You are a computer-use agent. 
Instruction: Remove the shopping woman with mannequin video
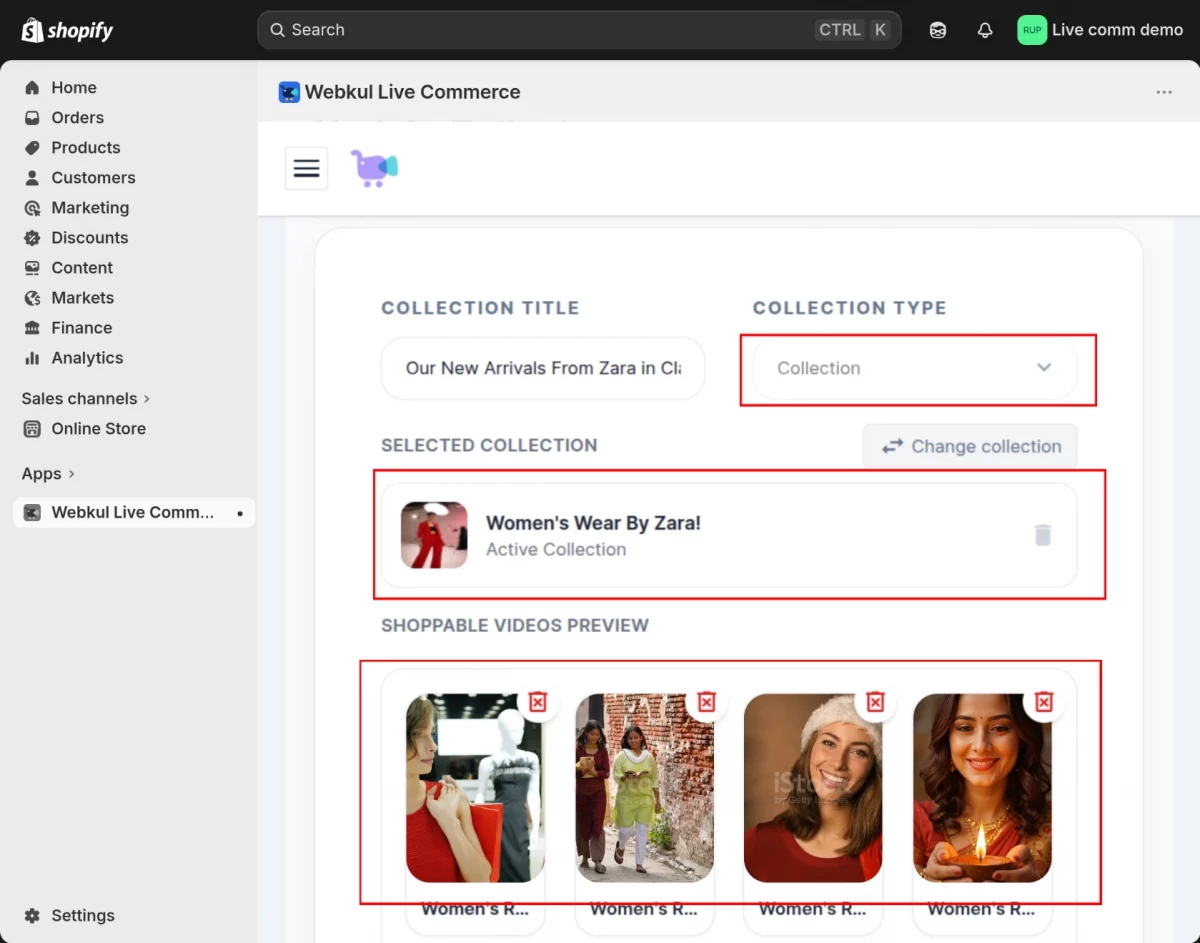pos(538,702)
